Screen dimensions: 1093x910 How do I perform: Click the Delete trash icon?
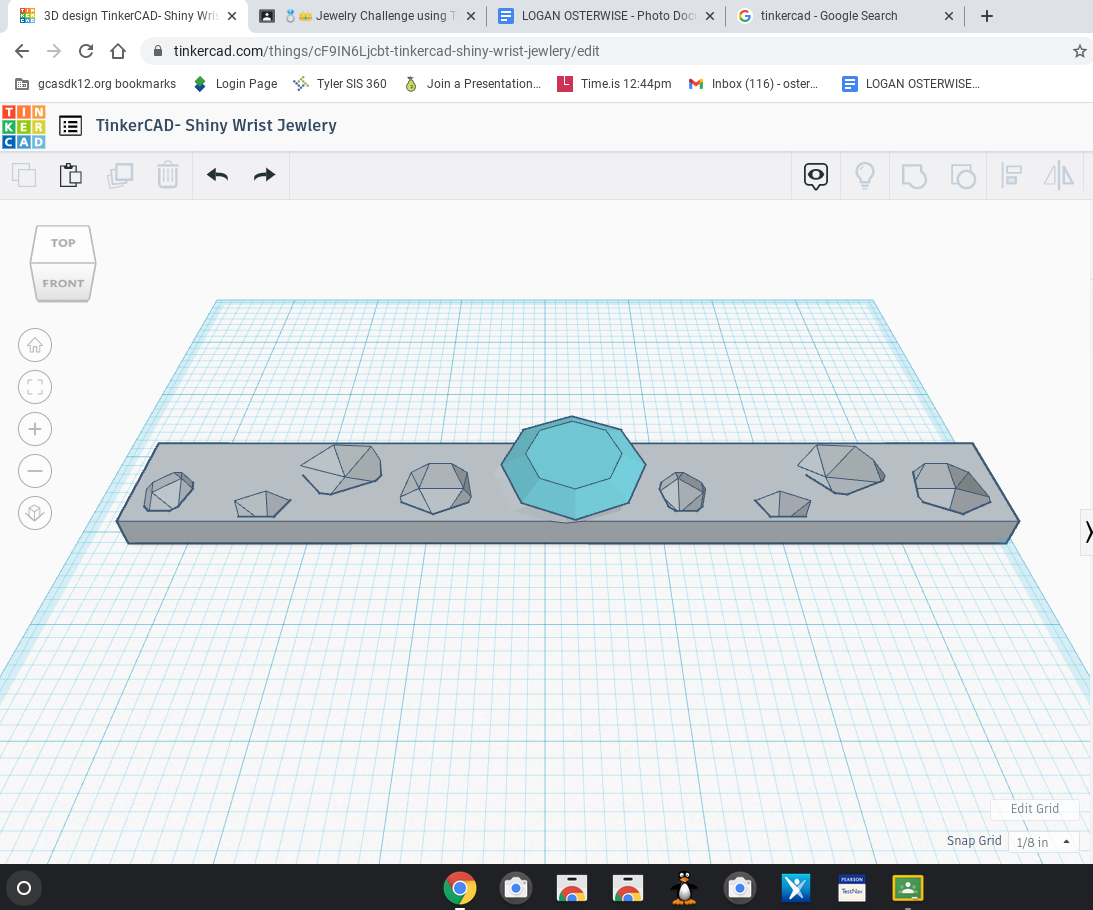[167, 175]
